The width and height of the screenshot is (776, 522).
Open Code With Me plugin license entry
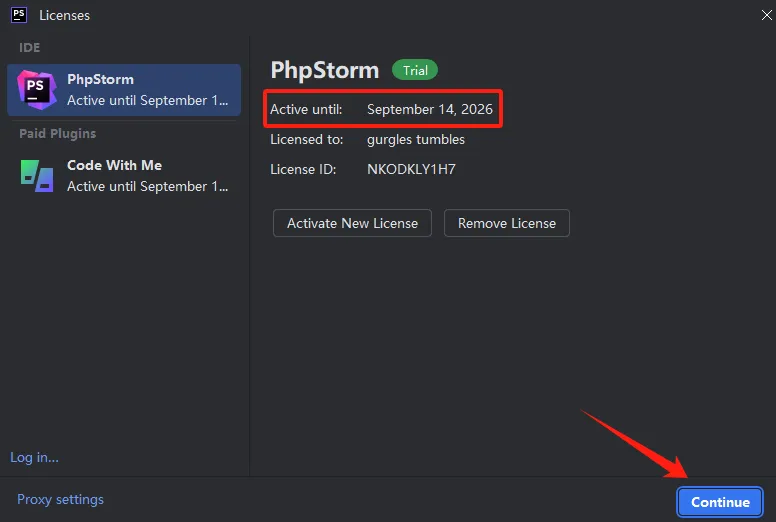click(x=124, y=176)
